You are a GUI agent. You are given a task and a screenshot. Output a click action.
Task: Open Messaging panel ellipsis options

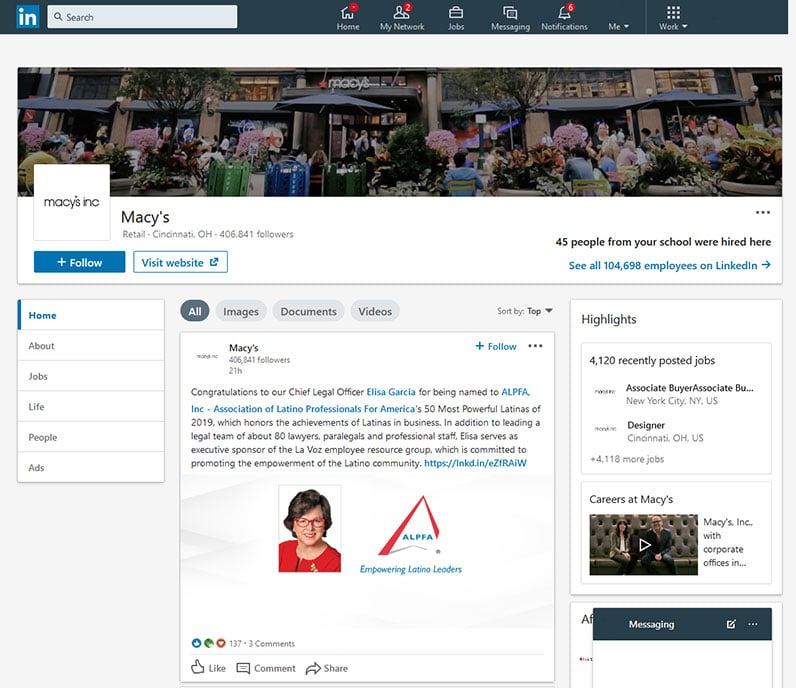pyautogui.click(x=753, y=624)
